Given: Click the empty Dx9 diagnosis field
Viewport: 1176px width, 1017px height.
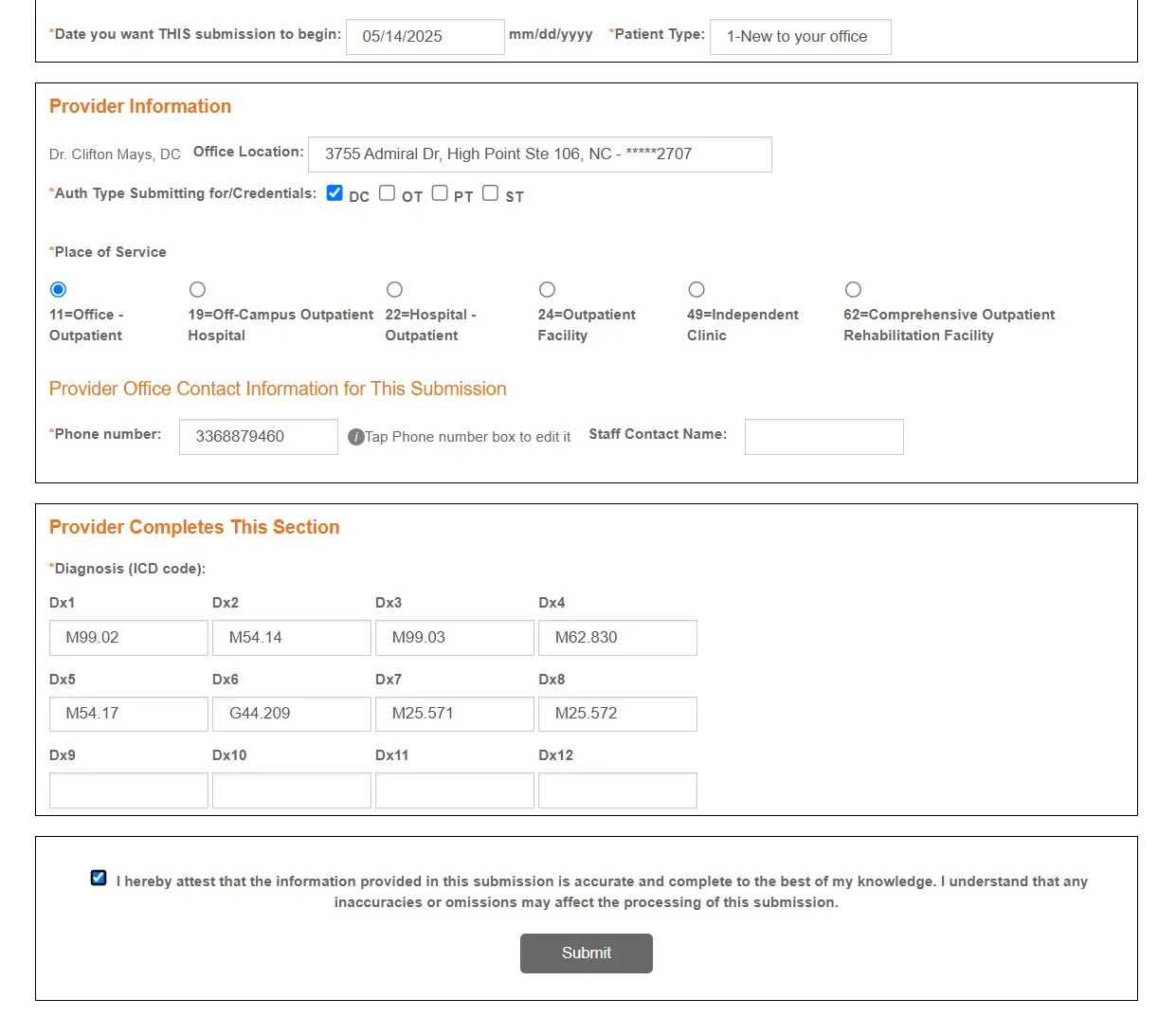Looking at the screenshot, I should (x=129, y=790).
